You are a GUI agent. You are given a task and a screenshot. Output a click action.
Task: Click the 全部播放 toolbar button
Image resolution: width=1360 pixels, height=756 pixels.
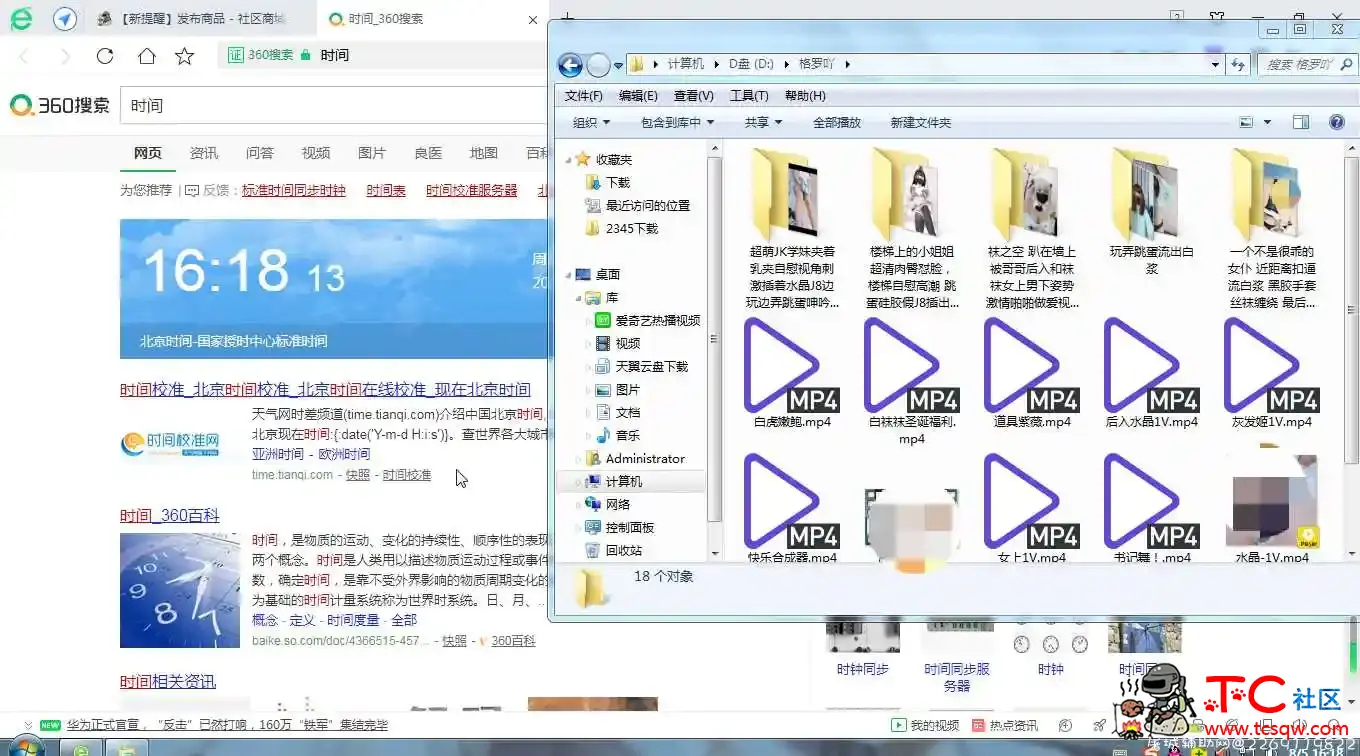837,122
